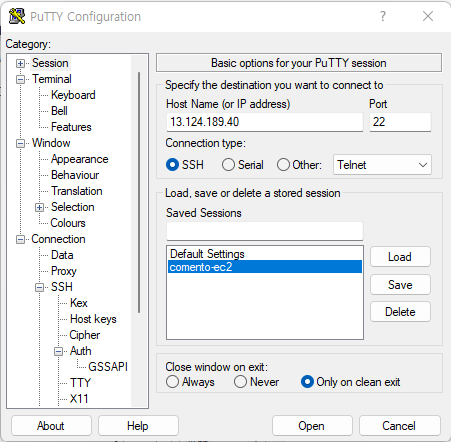
Task: Open the SSH category in the tree
Action: tap(61, 287)
